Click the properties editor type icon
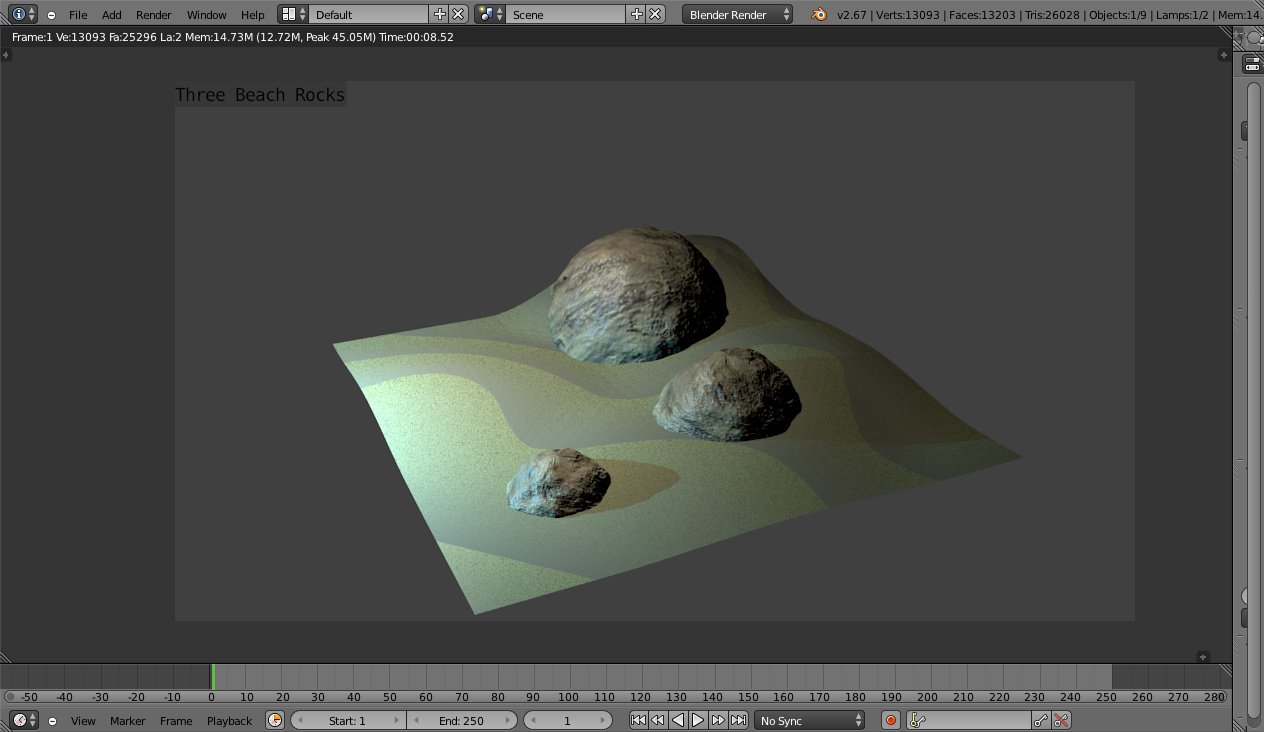 (1252, 64)
